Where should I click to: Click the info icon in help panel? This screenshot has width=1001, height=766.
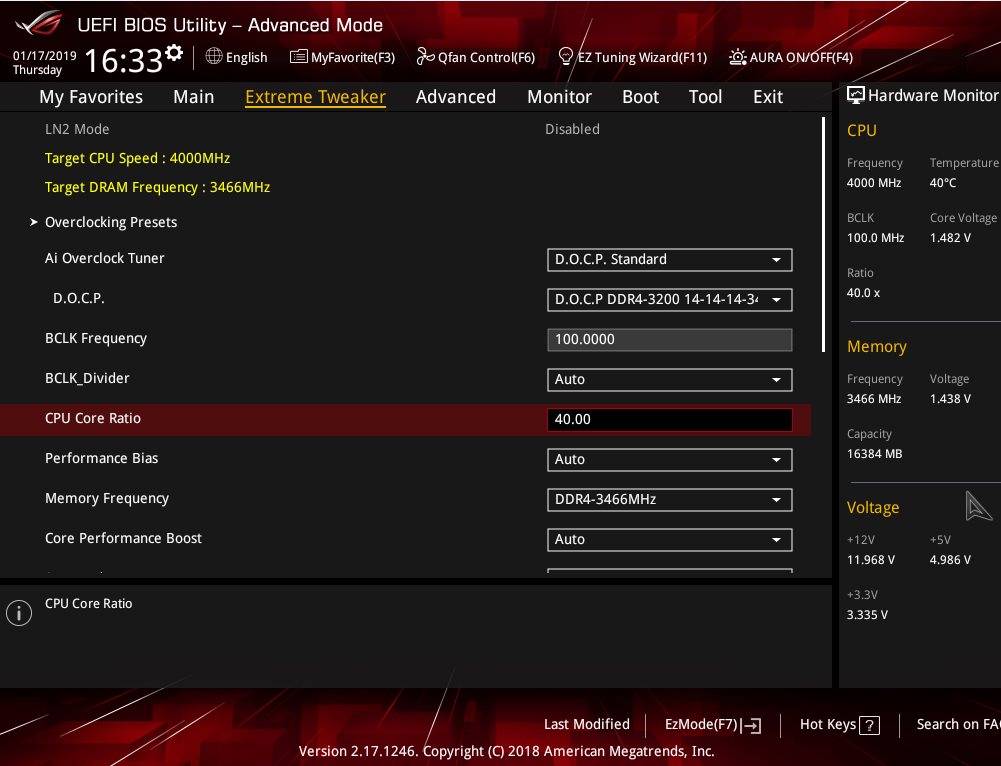coord(19,613)
